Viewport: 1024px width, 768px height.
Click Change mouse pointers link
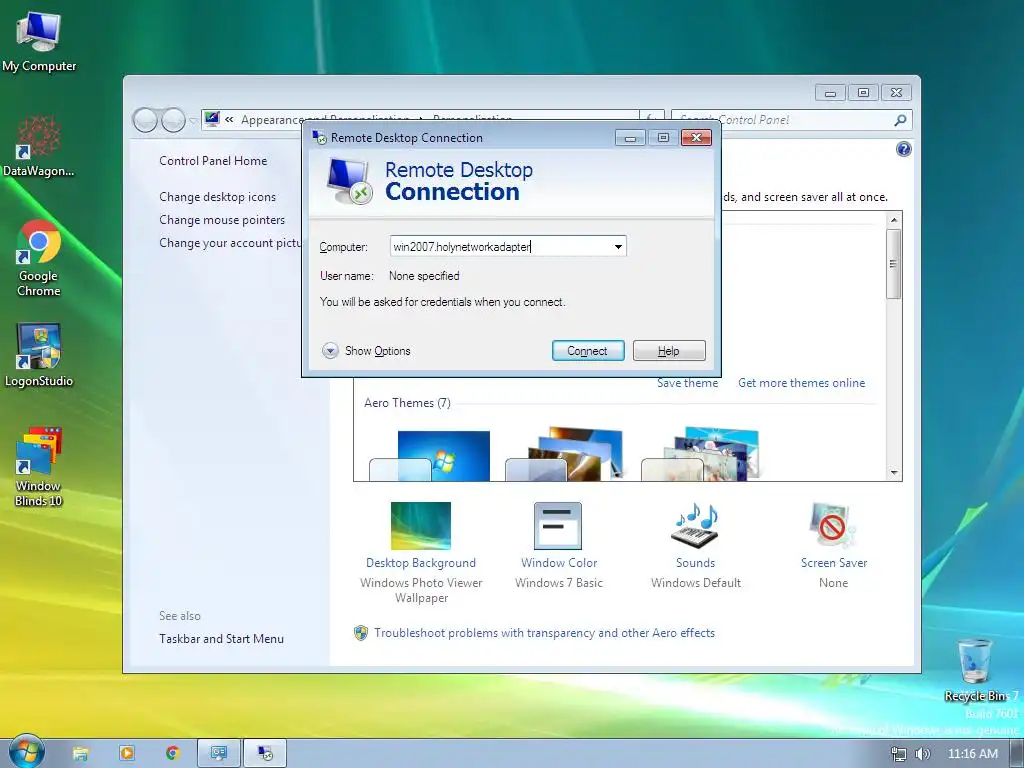pos(222,219)
